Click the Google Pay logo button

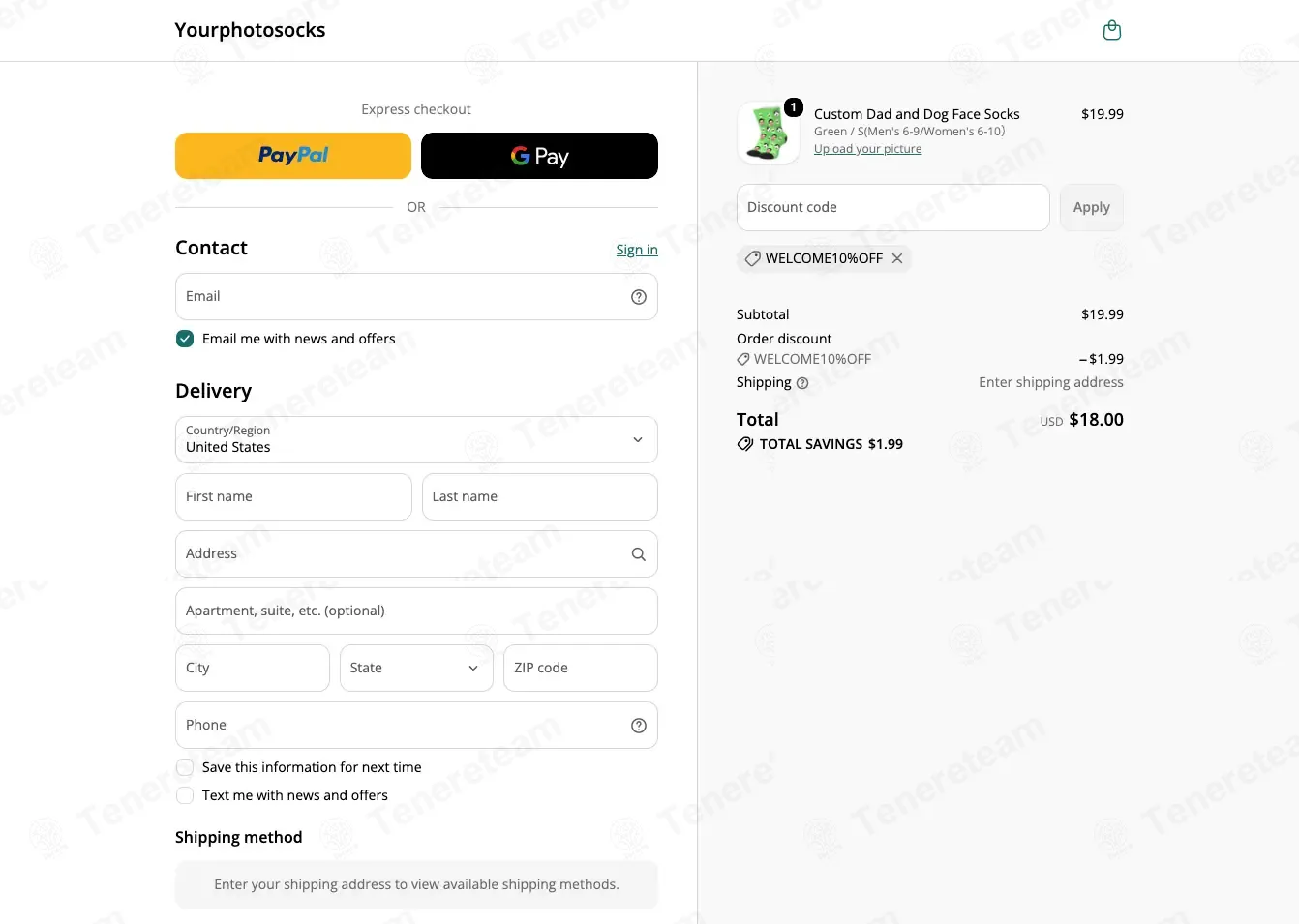(539, 156)
